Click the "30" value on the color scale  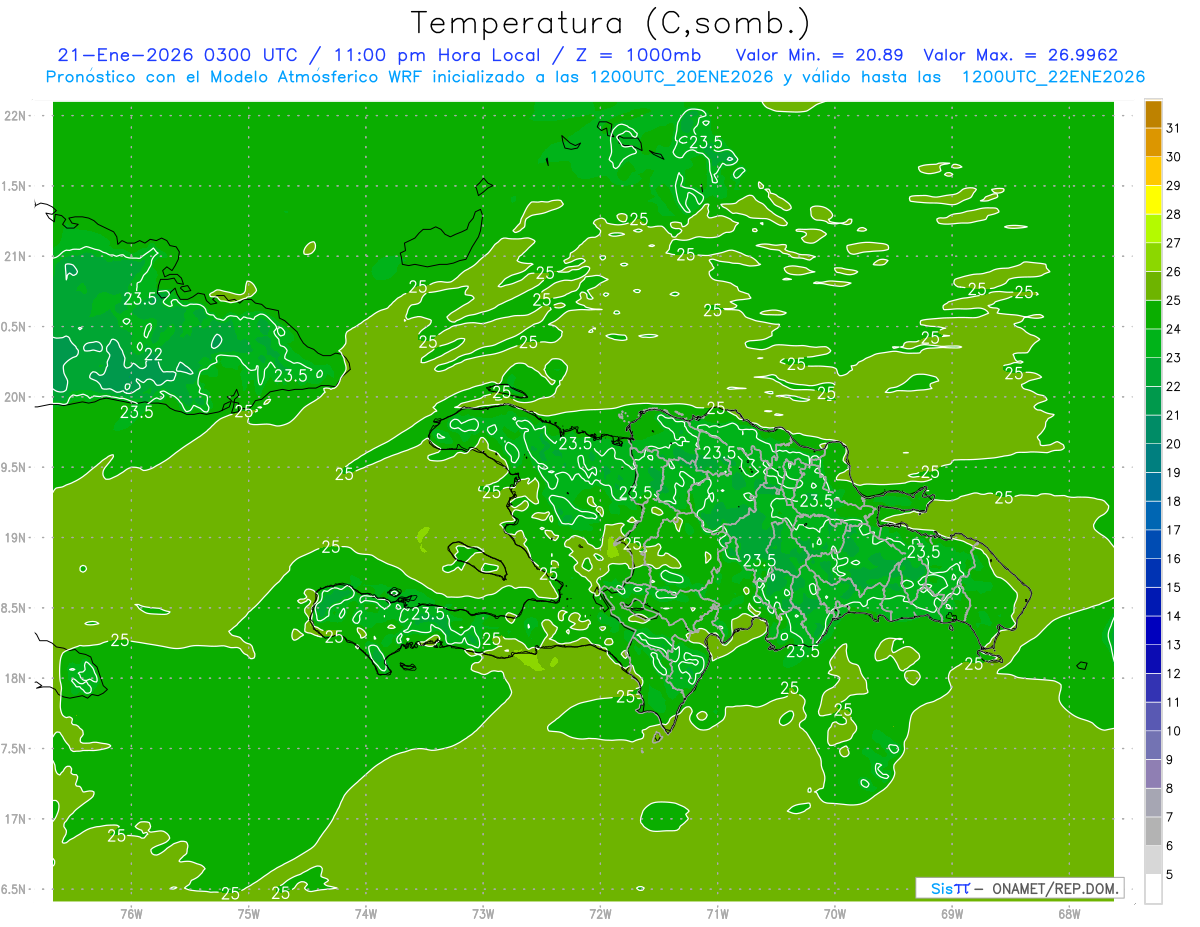coord(1174,157)
